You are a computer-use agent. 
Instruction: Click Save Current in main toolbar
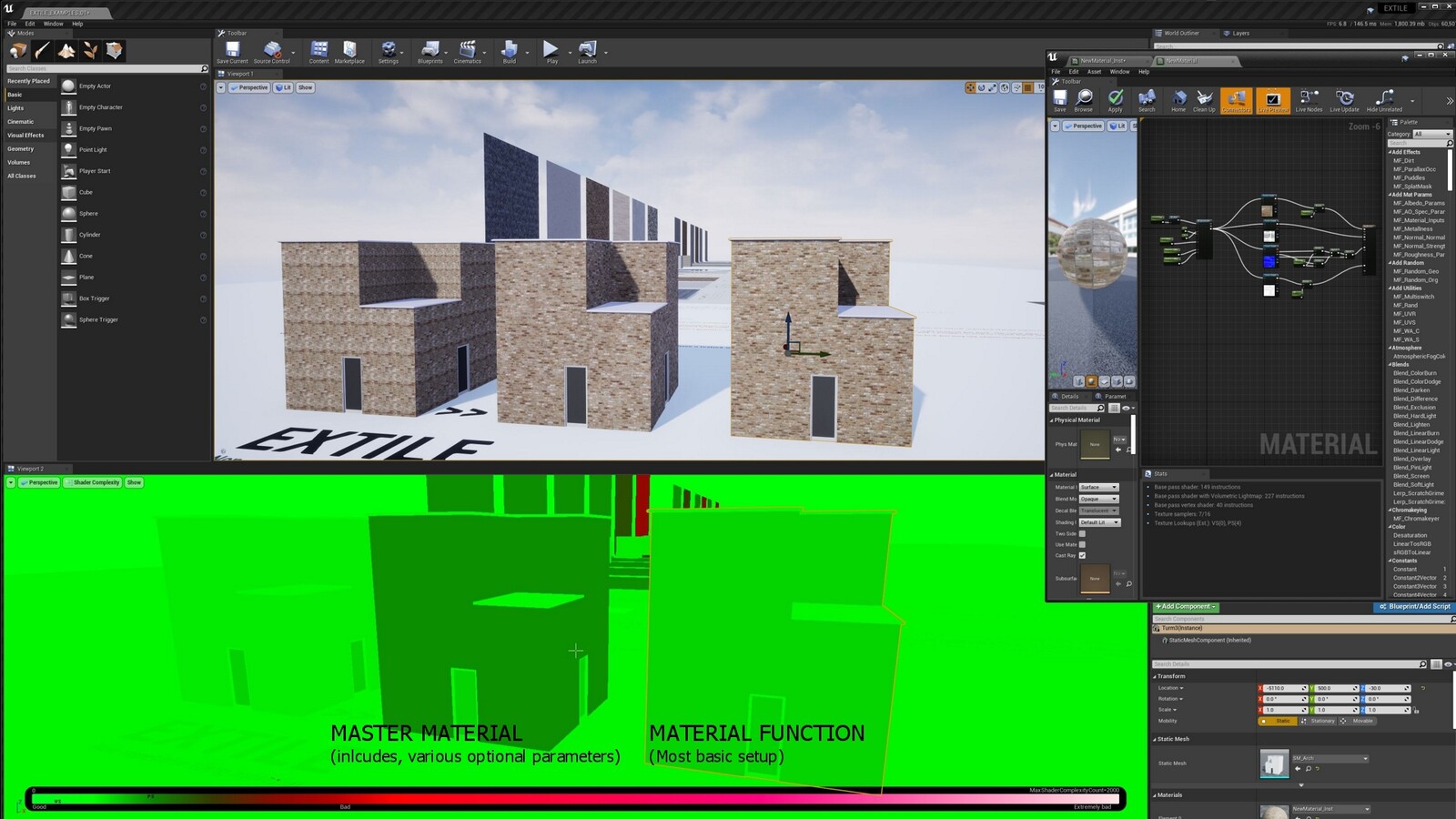[x=232, y=52]
